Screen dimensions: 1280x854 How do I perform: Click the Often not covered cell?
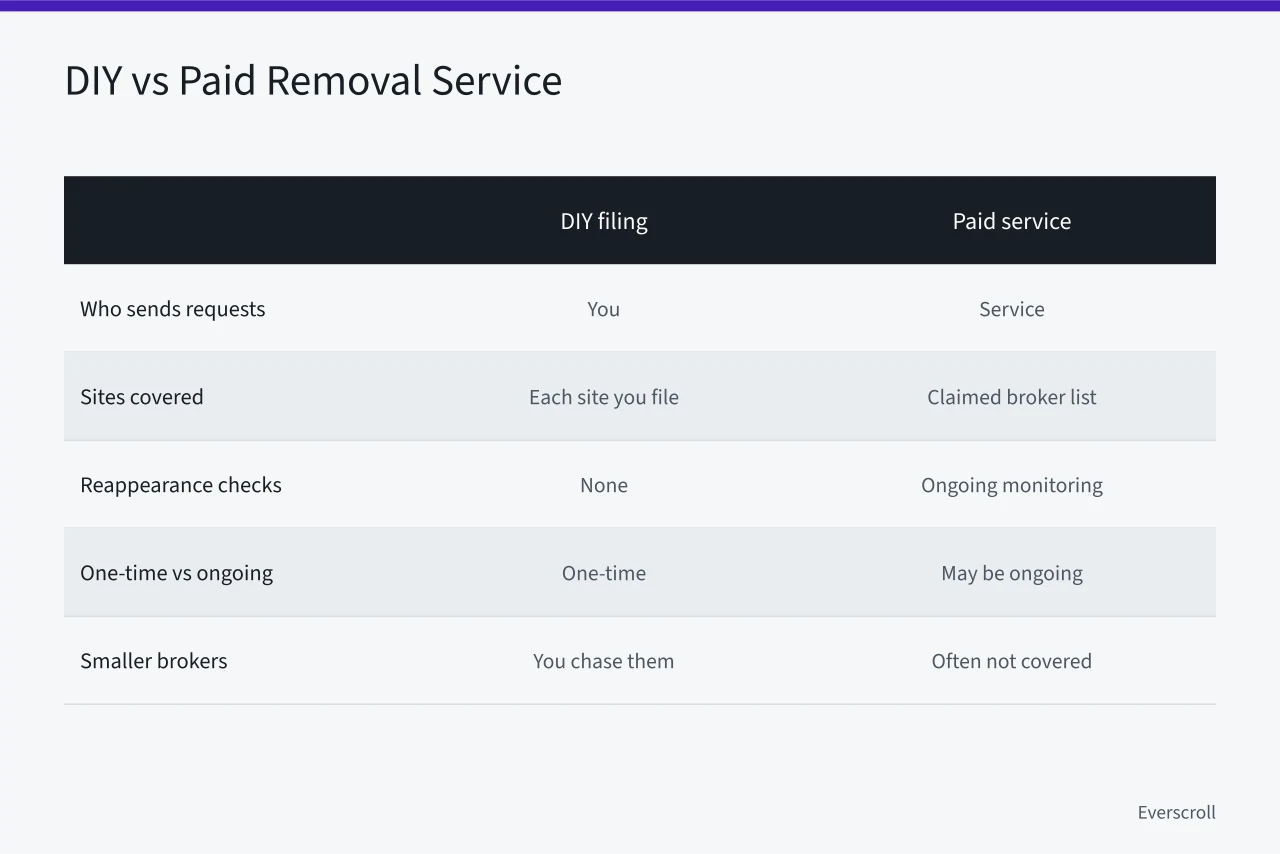click(1011, 661)
